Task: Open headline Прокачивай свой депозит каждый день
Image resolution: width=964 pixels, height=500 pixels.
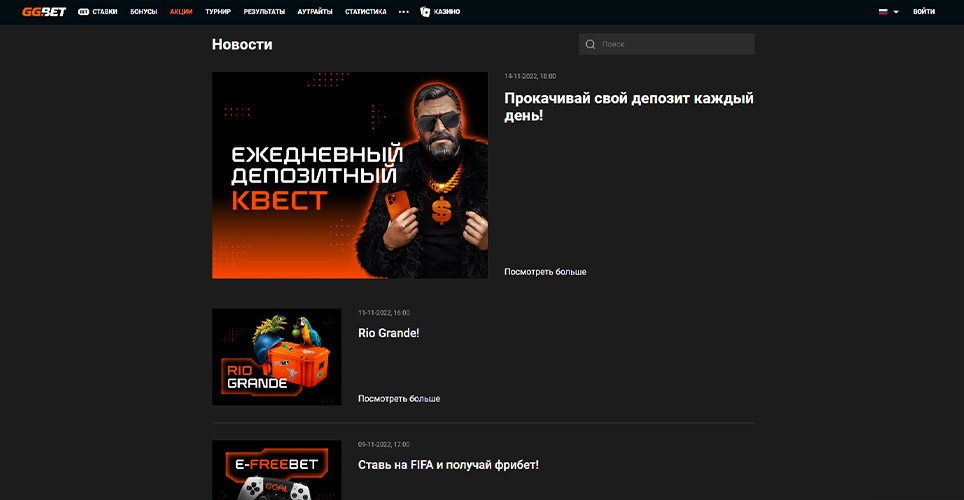Action: pos(628,107)
